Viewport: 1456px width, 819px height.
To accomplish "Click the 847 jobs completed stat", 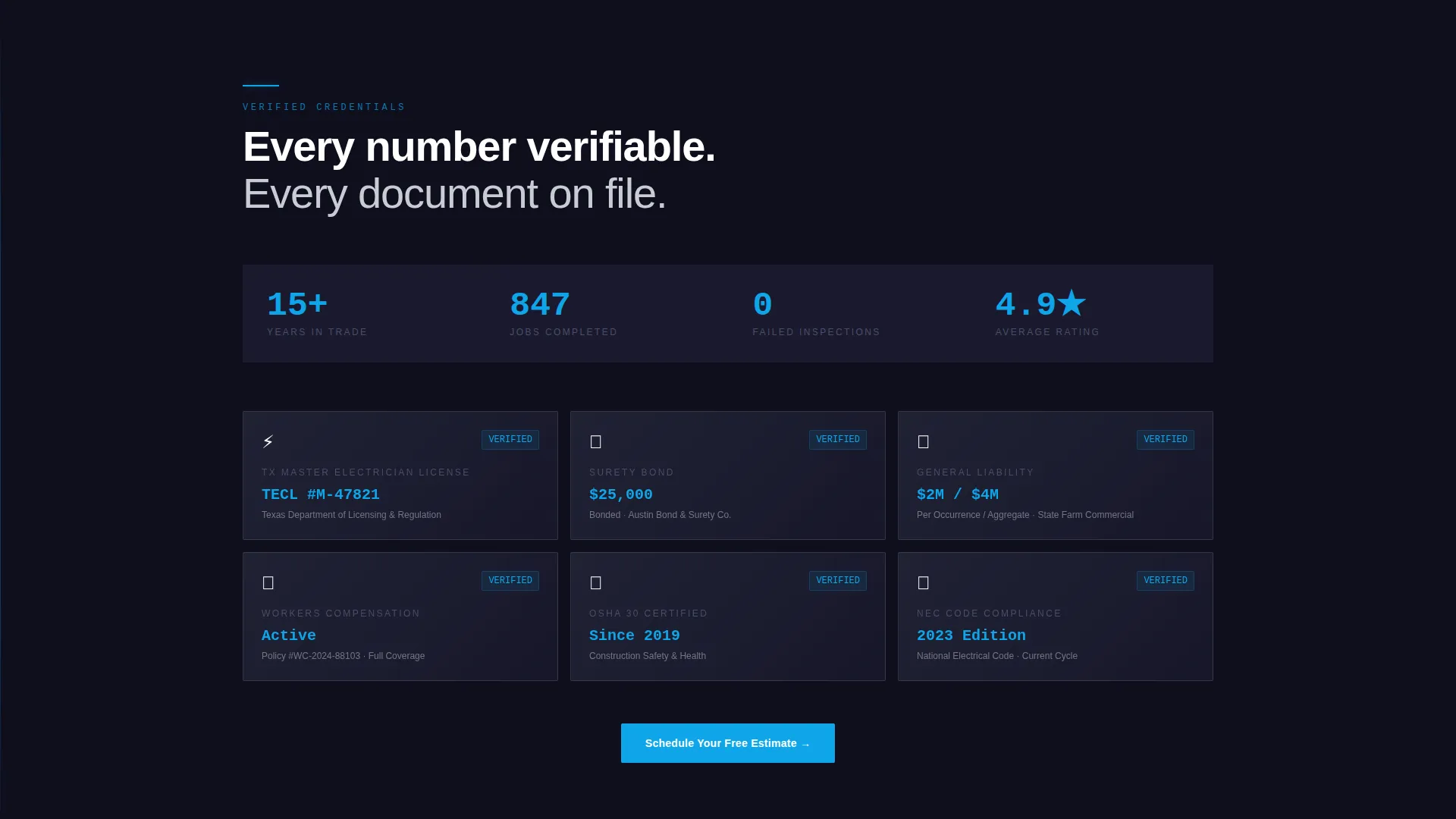I will 540,305.
